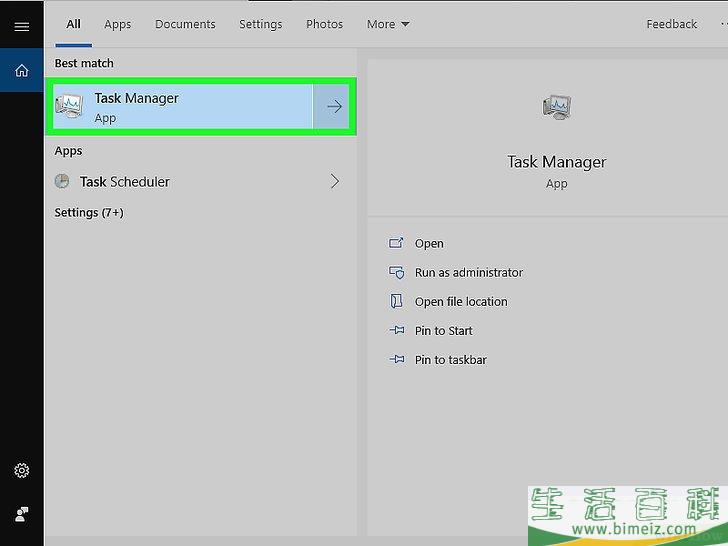
Task: Select Pin to taskbar
Action: coord(450,360)
